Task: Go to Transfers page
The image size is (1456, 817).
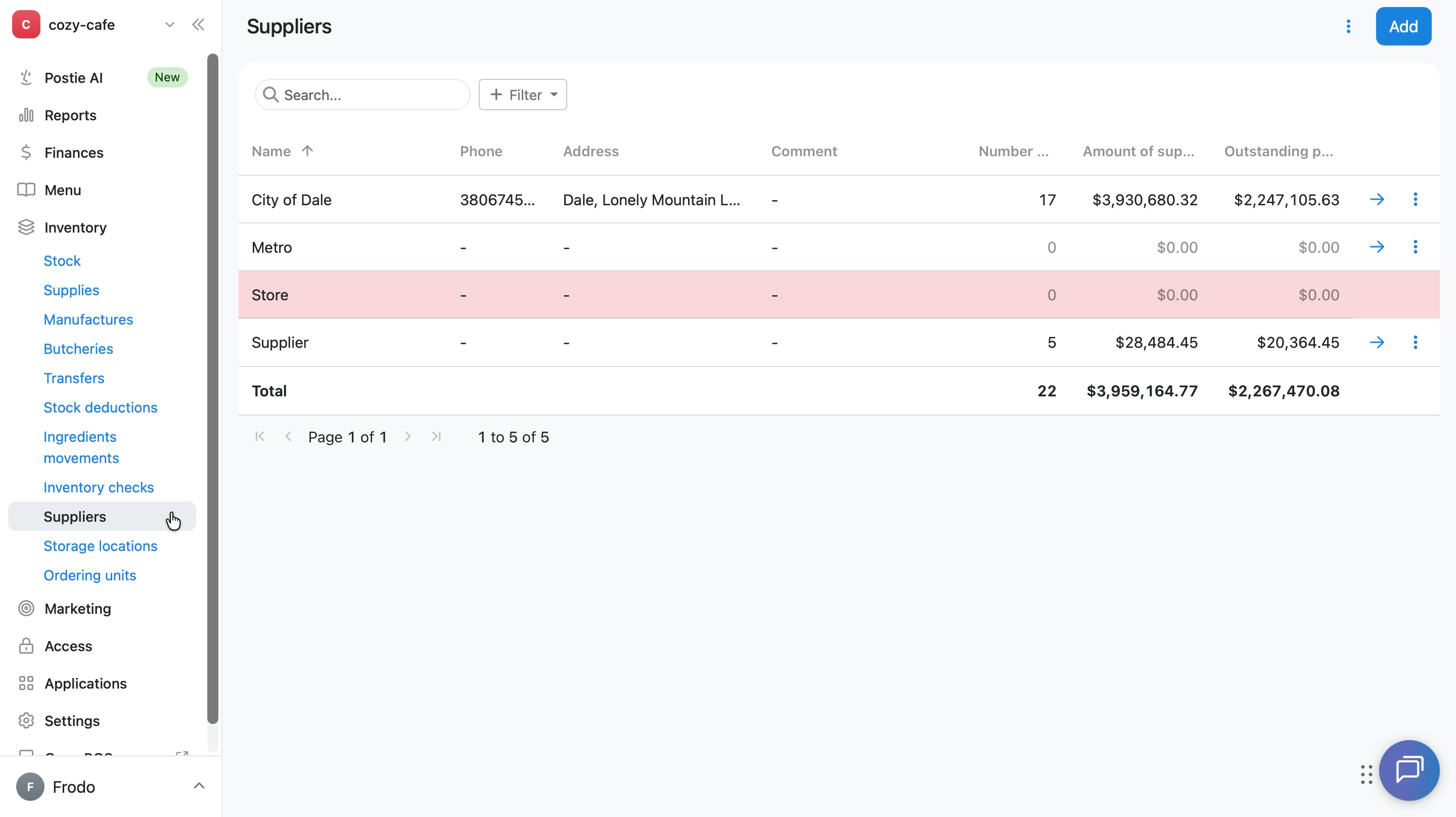Action: coord(74,378)
